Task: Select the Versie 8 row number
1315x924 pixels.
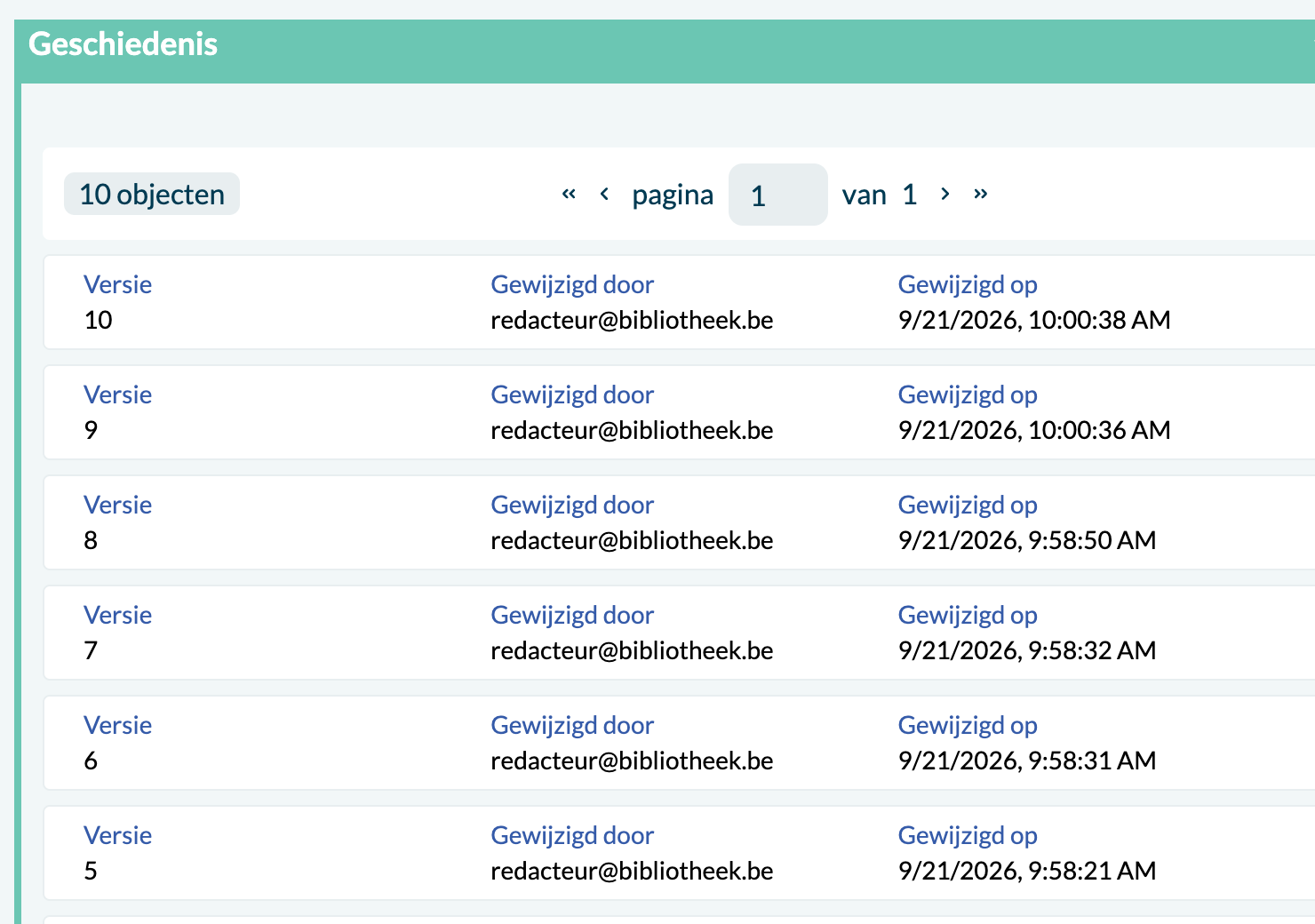Action: tap(91, 540)
